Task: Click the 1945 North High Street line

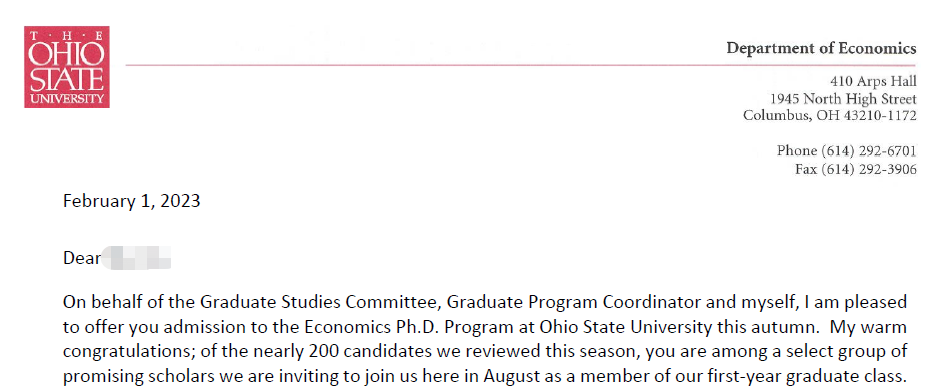Action: [843, 99]
